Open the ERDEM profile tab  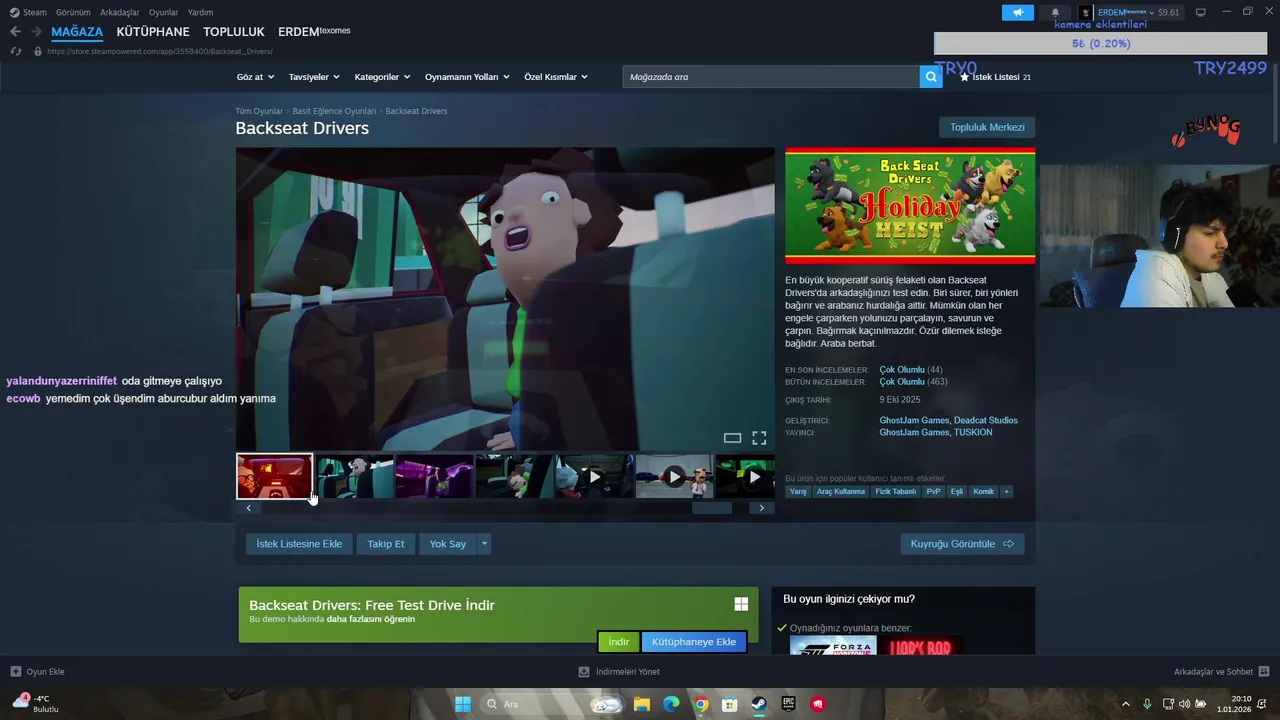pyautogui.click(x=314, y=32)
